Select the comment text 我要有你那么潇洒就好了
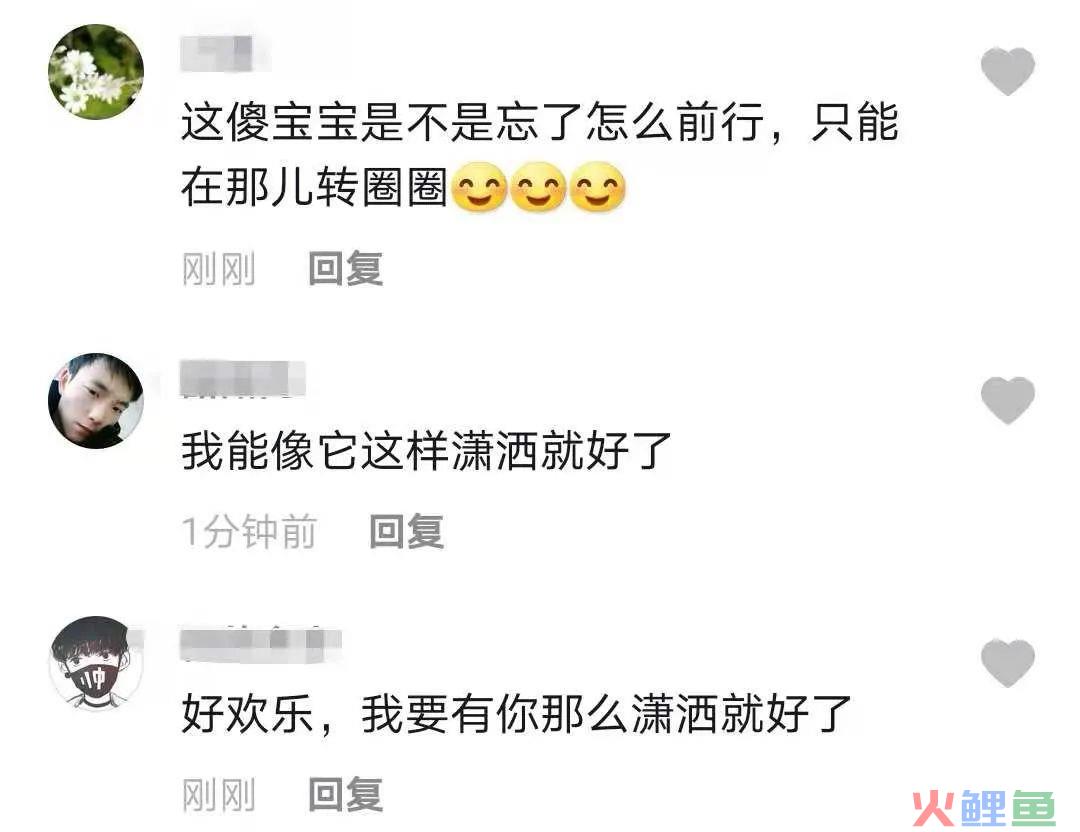This screenshot has height=832, width=1080. (606, 714)
